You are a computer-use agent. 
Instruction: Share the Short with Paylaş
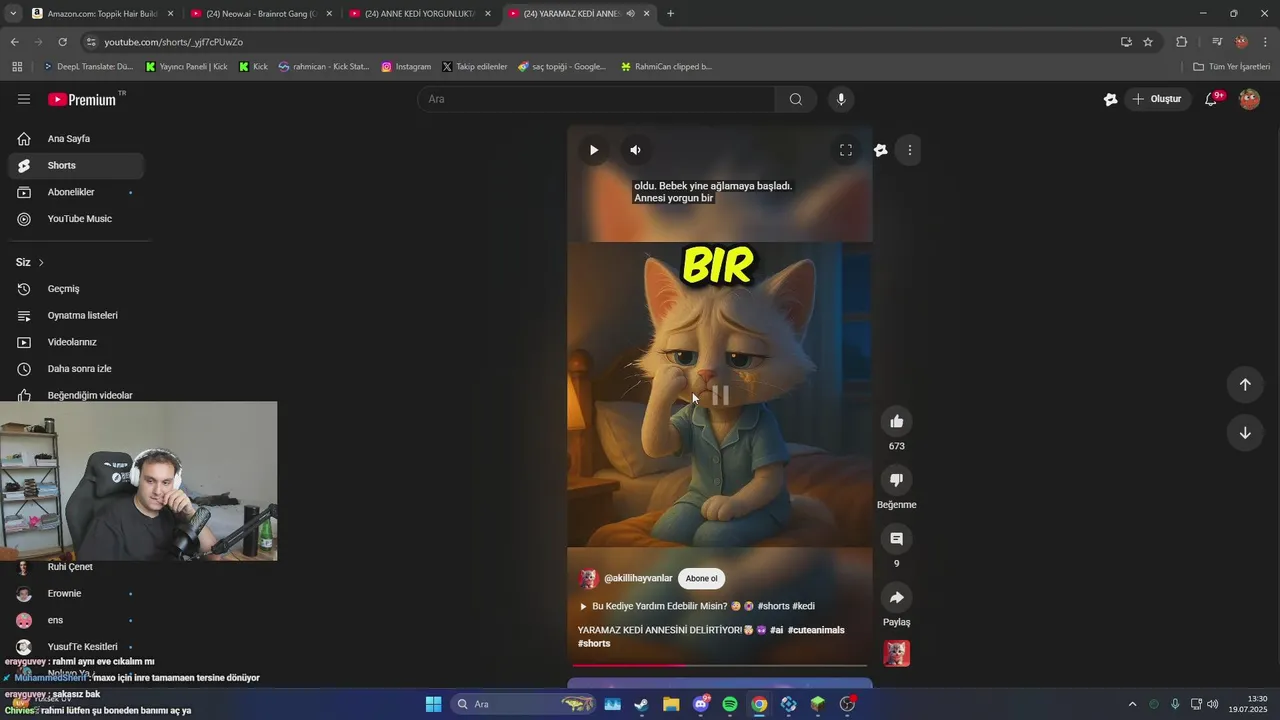click(x=896, y=597)
